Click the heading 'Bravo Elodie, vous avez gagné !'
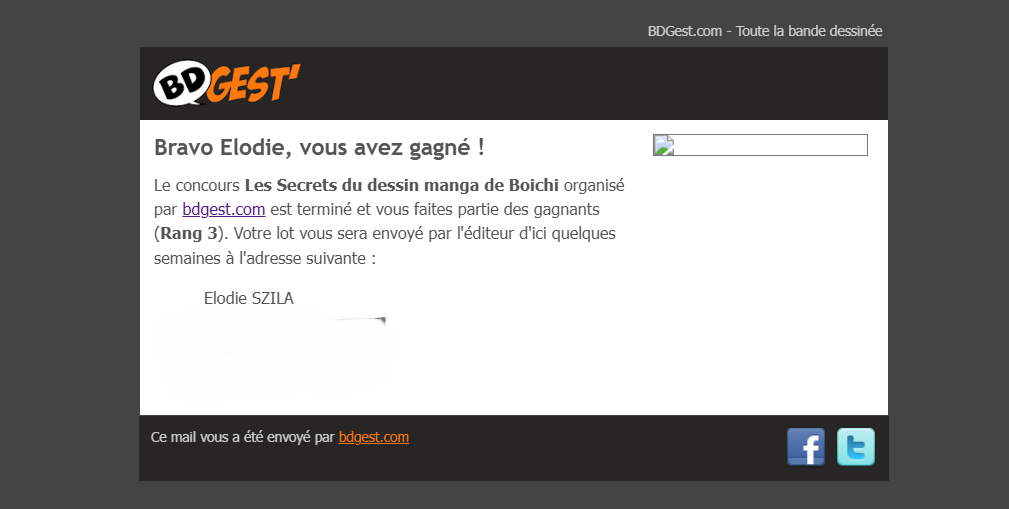The height and width of the screenshot is (509, 1009). point(319,147)
